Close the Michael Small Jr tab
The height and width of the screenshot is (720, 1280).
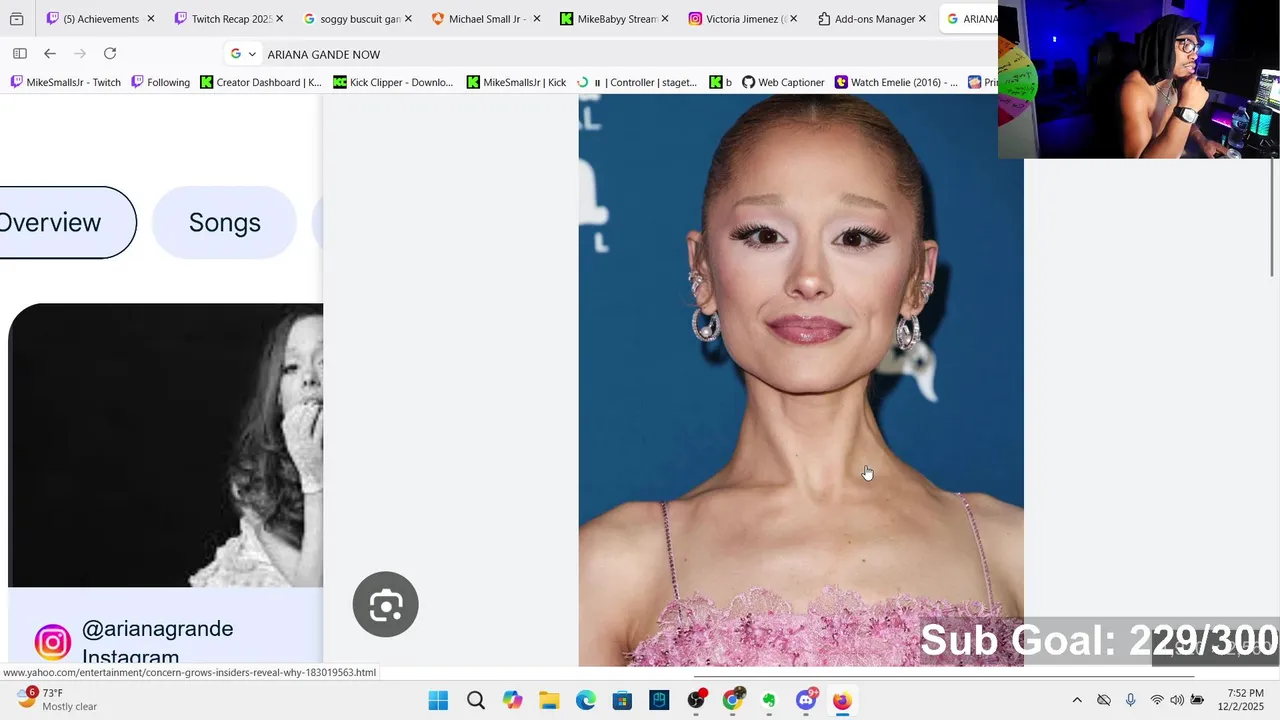click(x=537, y=19)
